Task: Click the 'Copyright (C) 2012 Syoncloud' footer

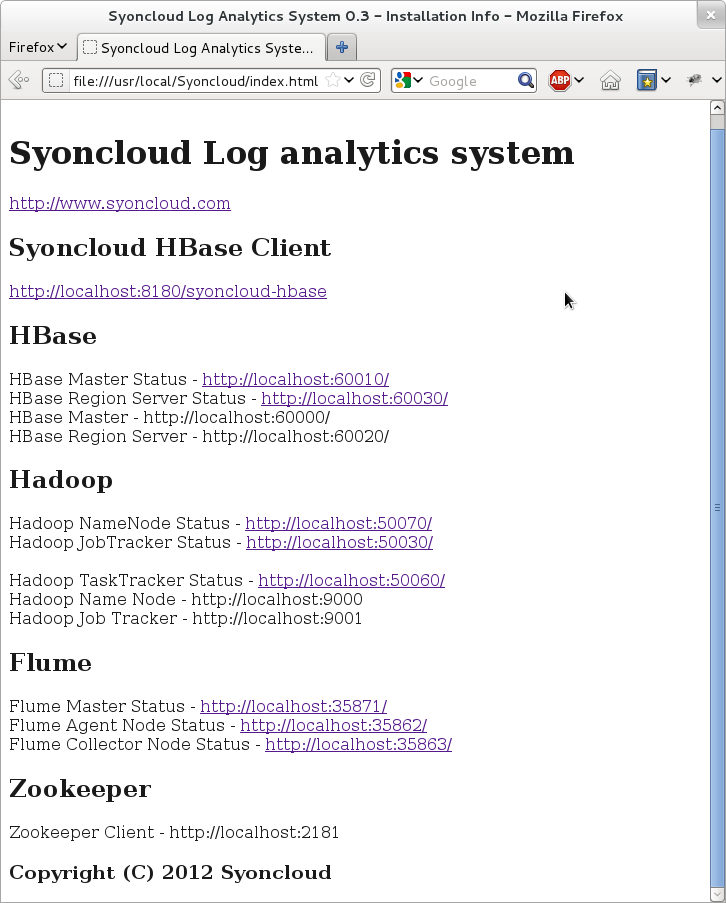Action: tap(170, 873)
